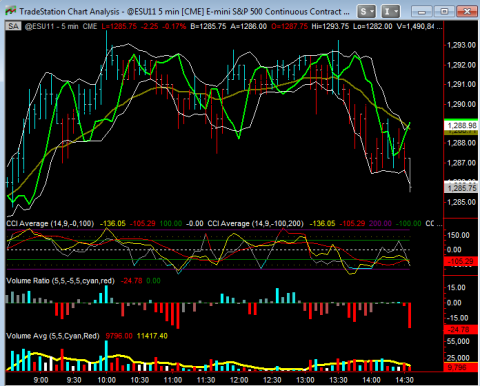Screen dimensions: 480x386
Task: Open the I interval-link dropdown
Action: [x=390, y=12]
